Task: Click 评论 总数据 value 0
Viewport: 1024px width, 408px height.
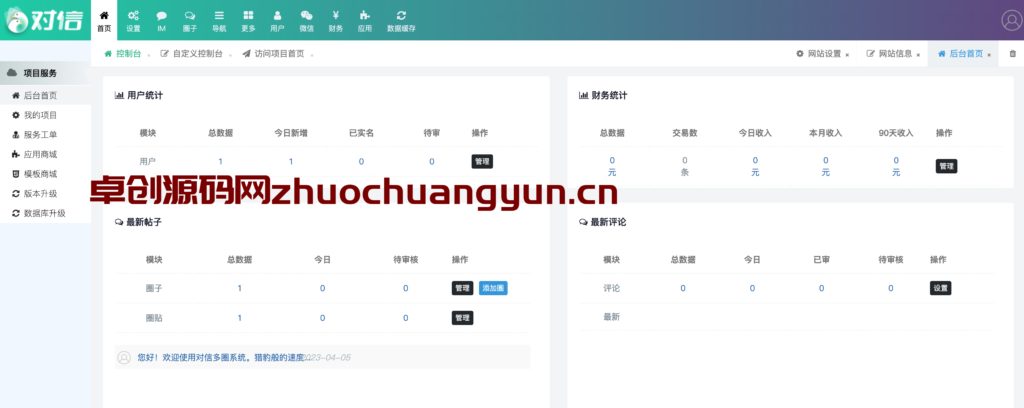Action: (683, 288)
